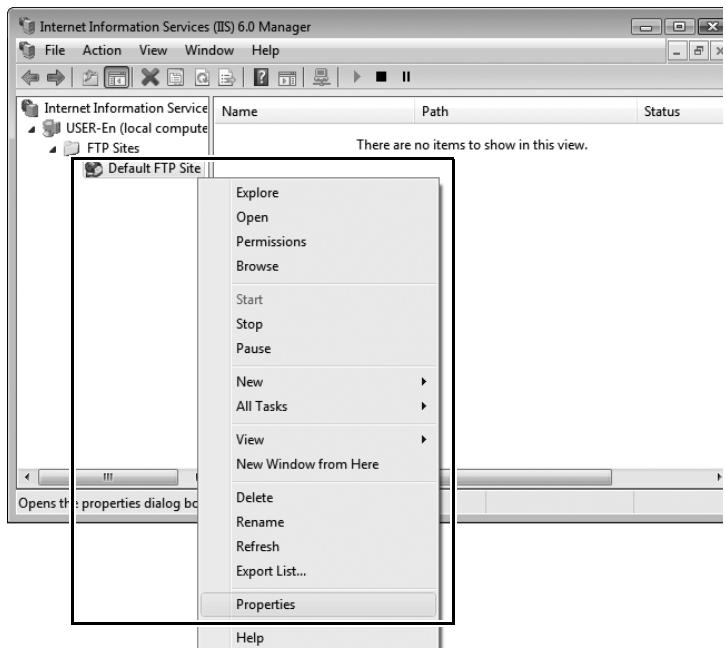Click the Internet Information Services root node icon
Image resolution: width=726 pixels, height=648 pixels.
[30, 108]
